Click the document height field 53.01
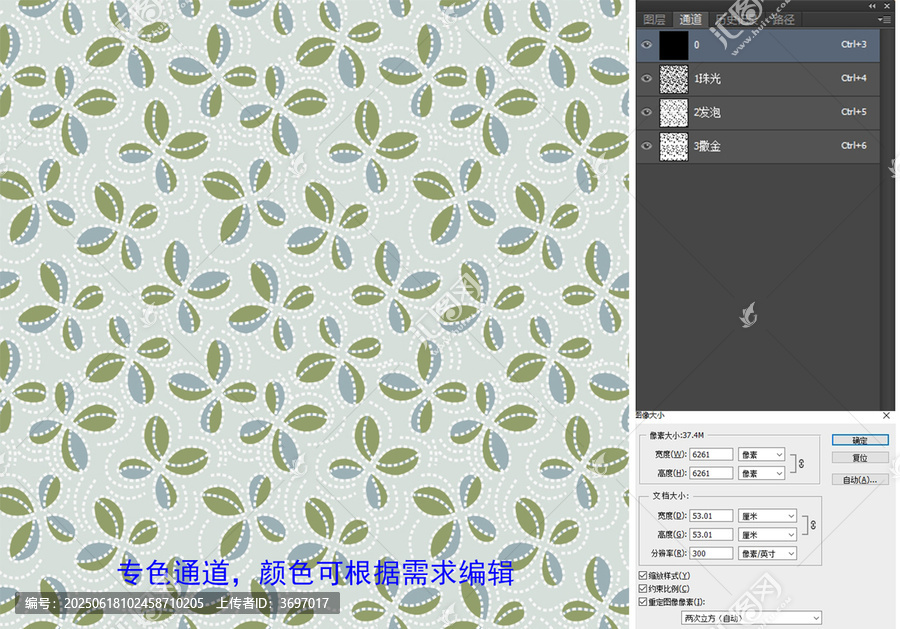The image size is (900, 629). 711,534
